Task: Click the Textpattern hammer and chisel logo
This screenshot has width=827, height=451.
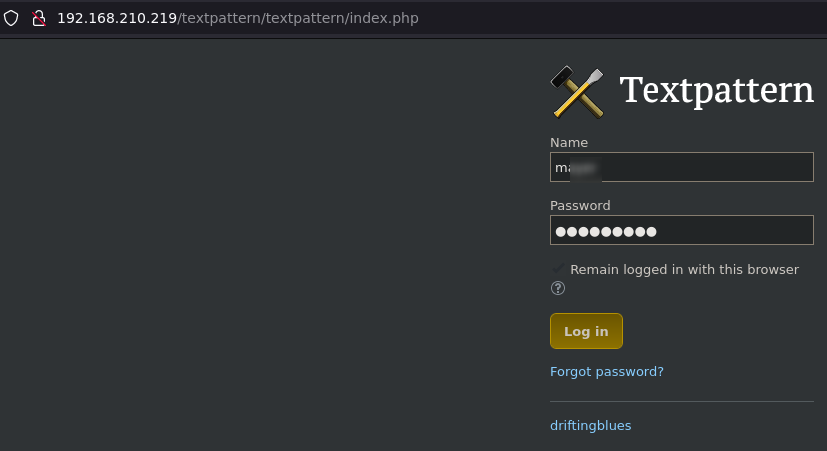Action: tap(577, 91)
